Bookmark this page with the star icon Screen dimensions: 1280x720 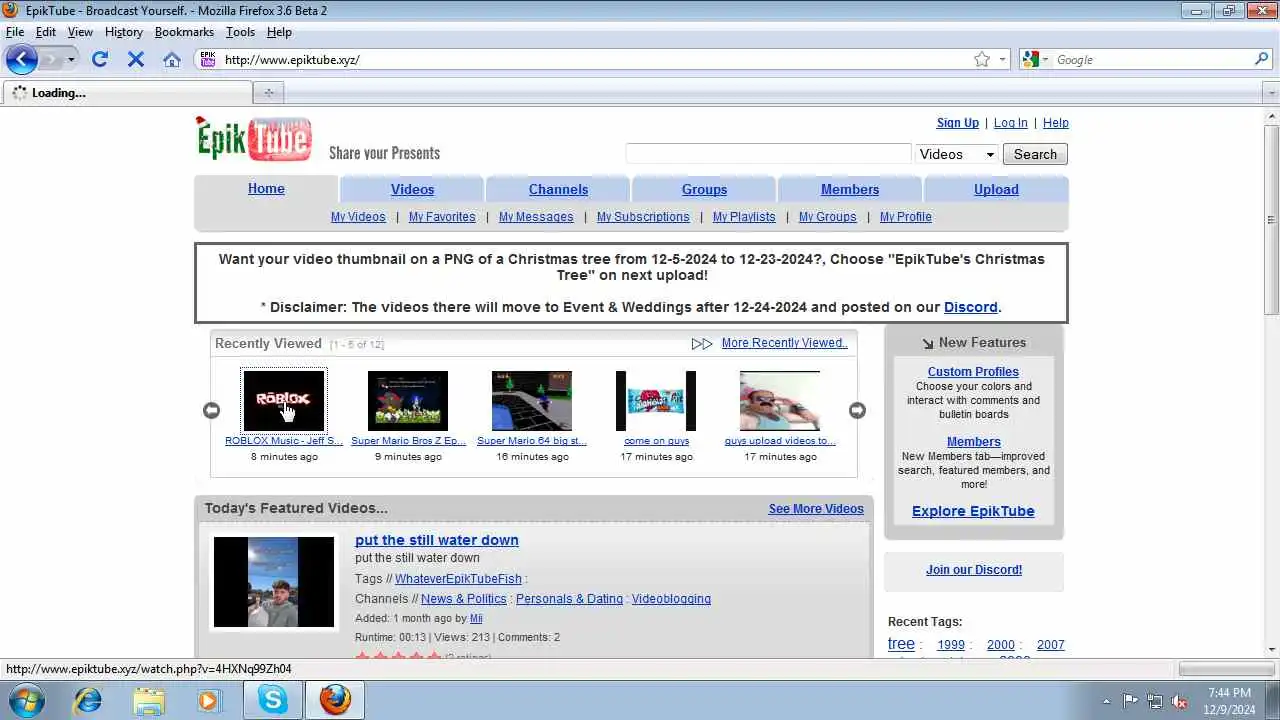tap(982, 59)
